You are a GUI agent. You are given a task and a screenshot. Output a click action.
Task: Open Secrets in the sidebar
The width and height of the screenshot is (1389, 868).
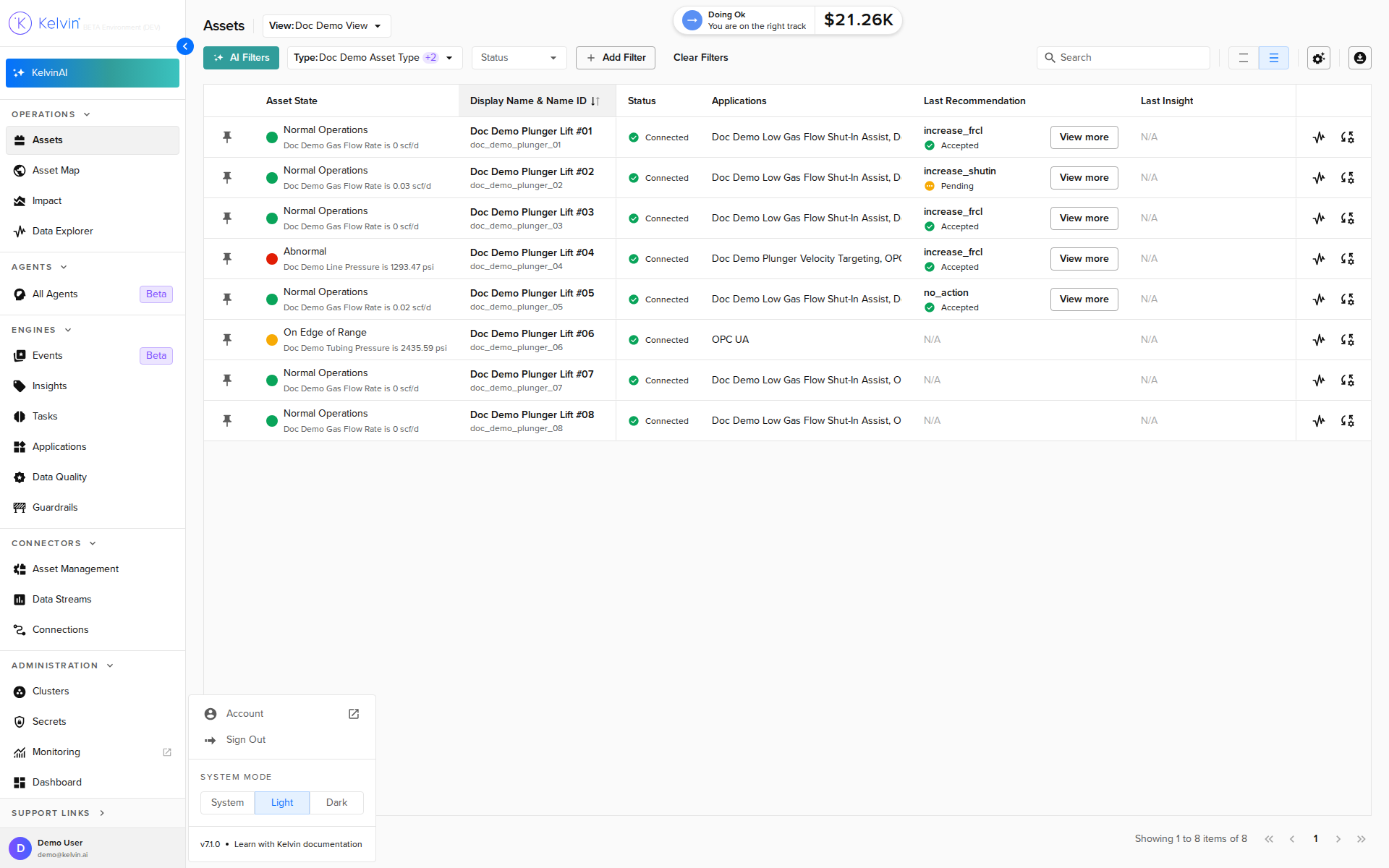click(93, 722)
